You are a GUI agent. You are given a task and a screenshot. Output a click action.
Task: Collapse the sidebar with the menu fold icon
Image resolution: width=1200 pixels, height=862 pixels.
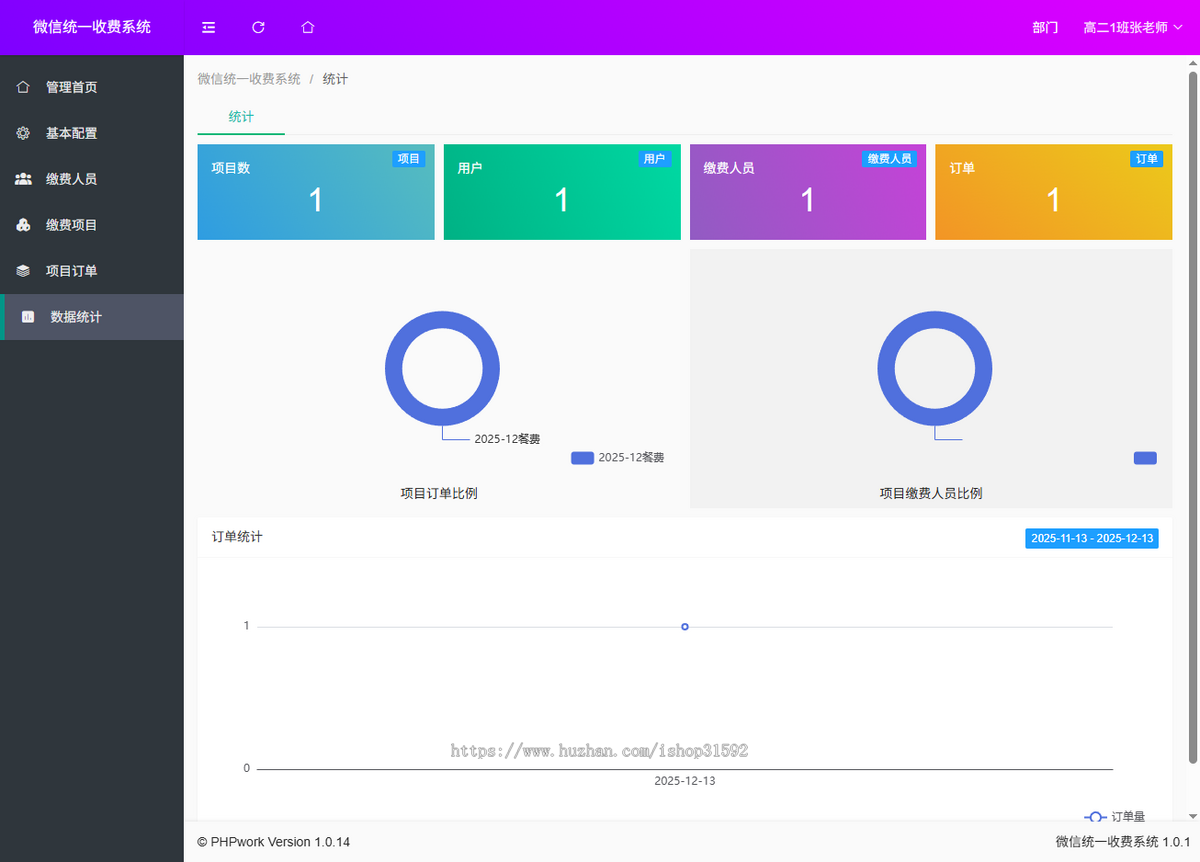(208, 27)
